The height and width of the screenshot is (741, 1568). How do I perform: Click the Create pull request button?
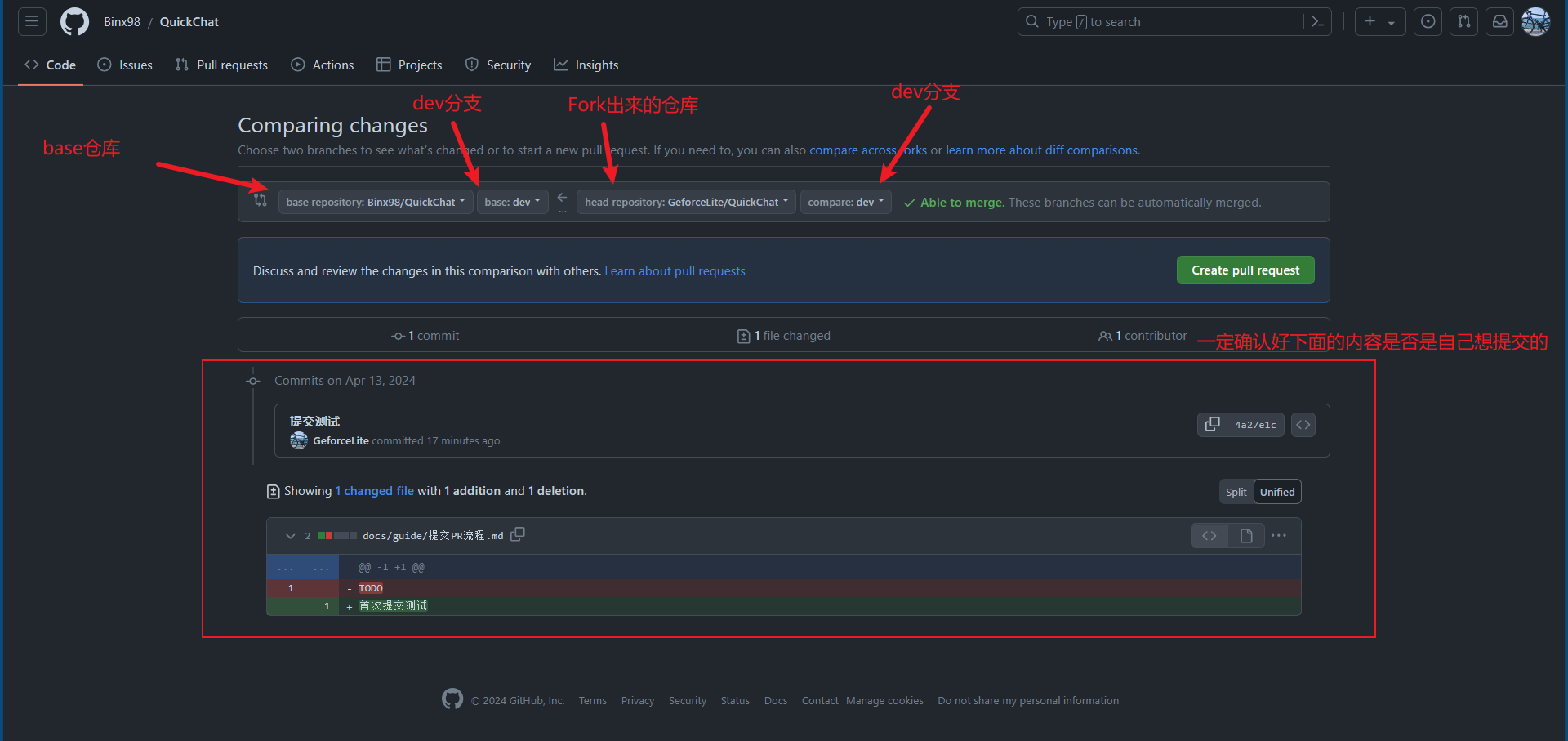(x=1245, y=270)
